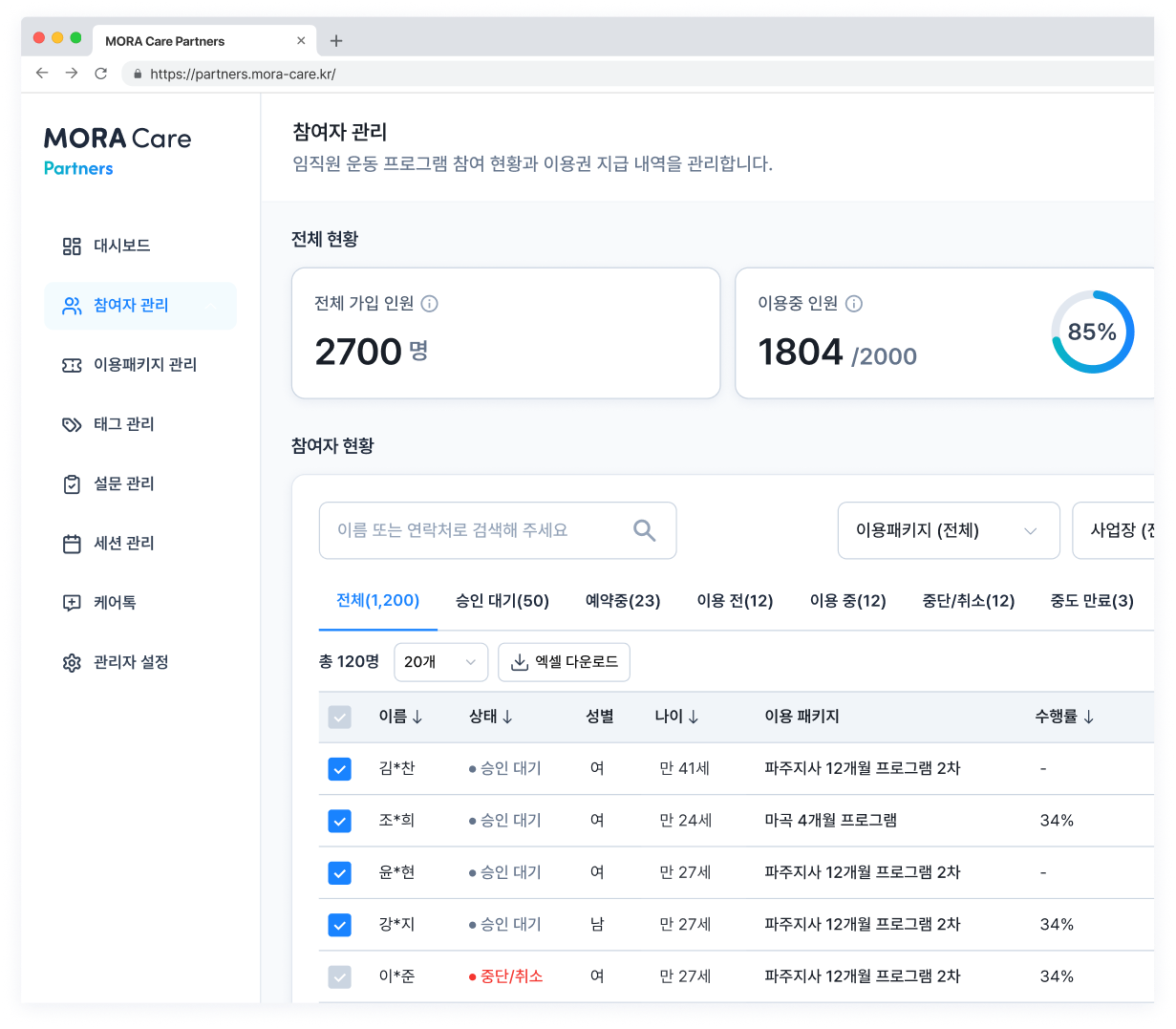Screen dimensions: 1176x1029
Task: Sort by 수행률 arrow in table header
Action: [1089, 717]
